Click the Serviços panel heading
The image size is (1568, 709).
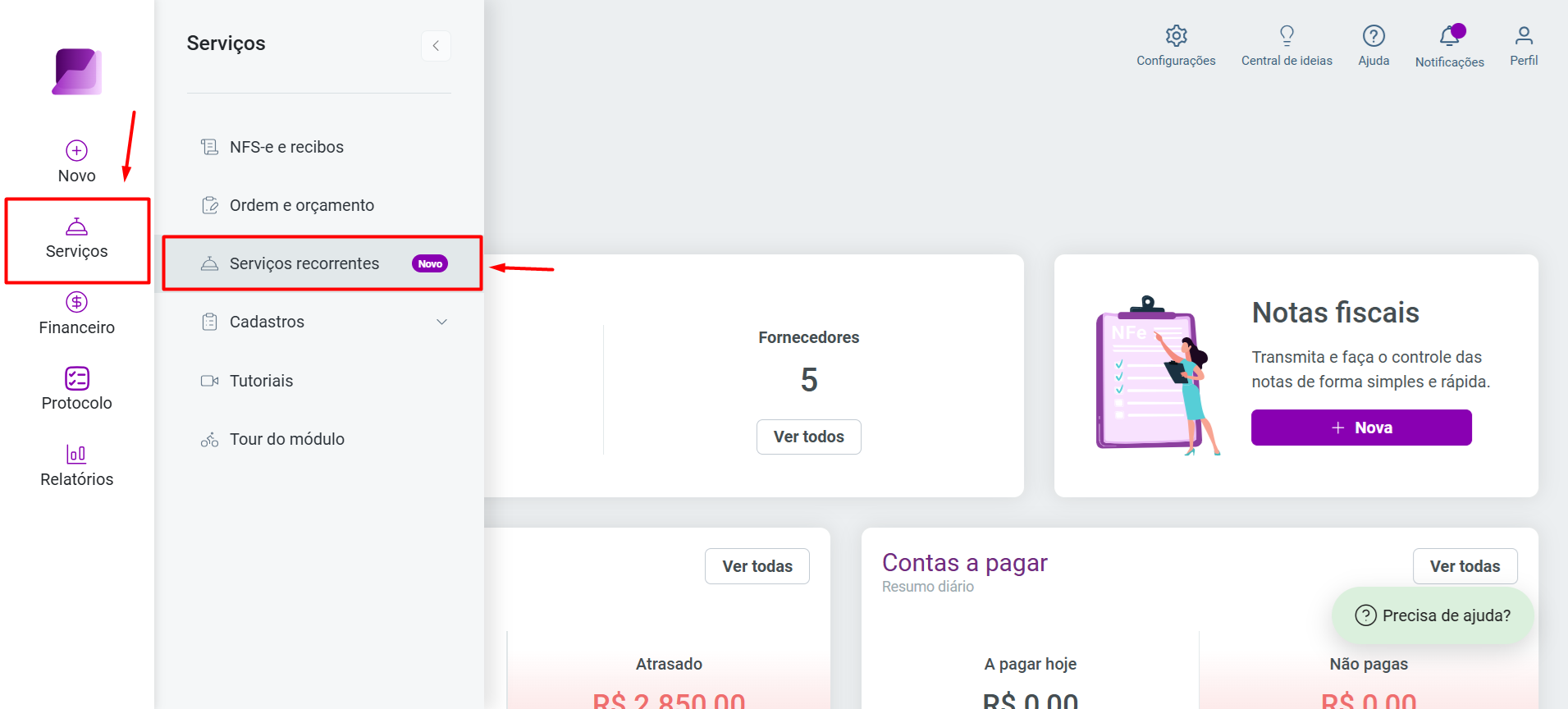click(226, 43)
